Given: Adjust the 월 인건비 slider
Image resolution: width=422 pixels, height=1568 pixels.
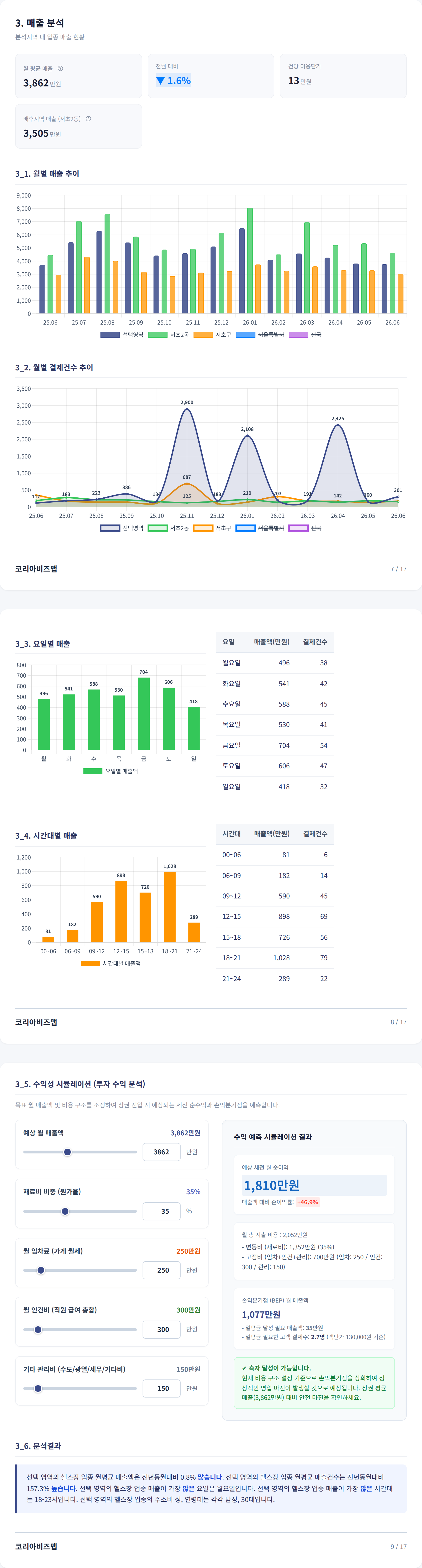Looking at the screenshot, I should tap(80, 1329).
